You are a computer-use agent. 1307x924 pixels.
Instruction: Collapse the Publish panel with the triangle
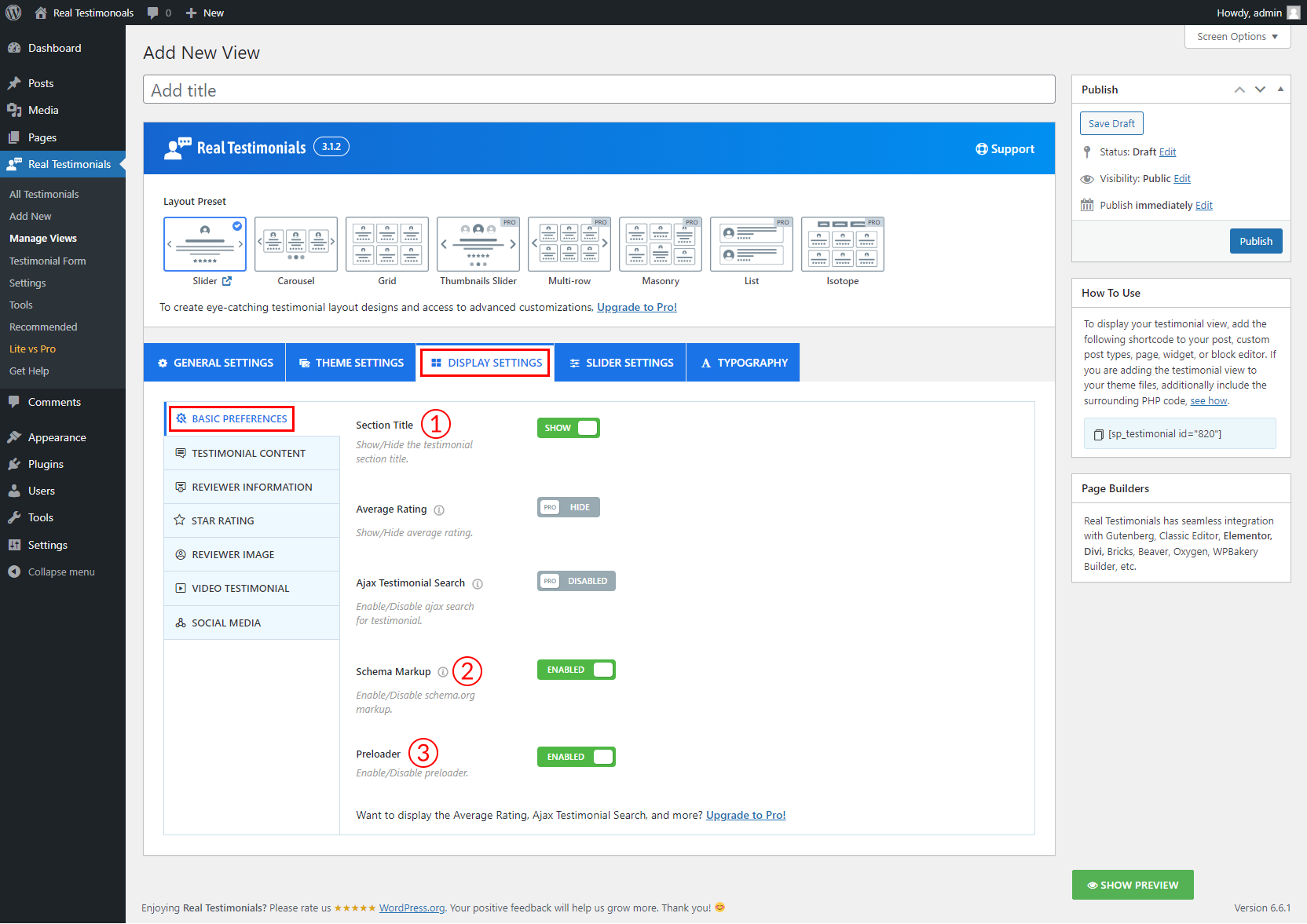[x=1280, y=89]
